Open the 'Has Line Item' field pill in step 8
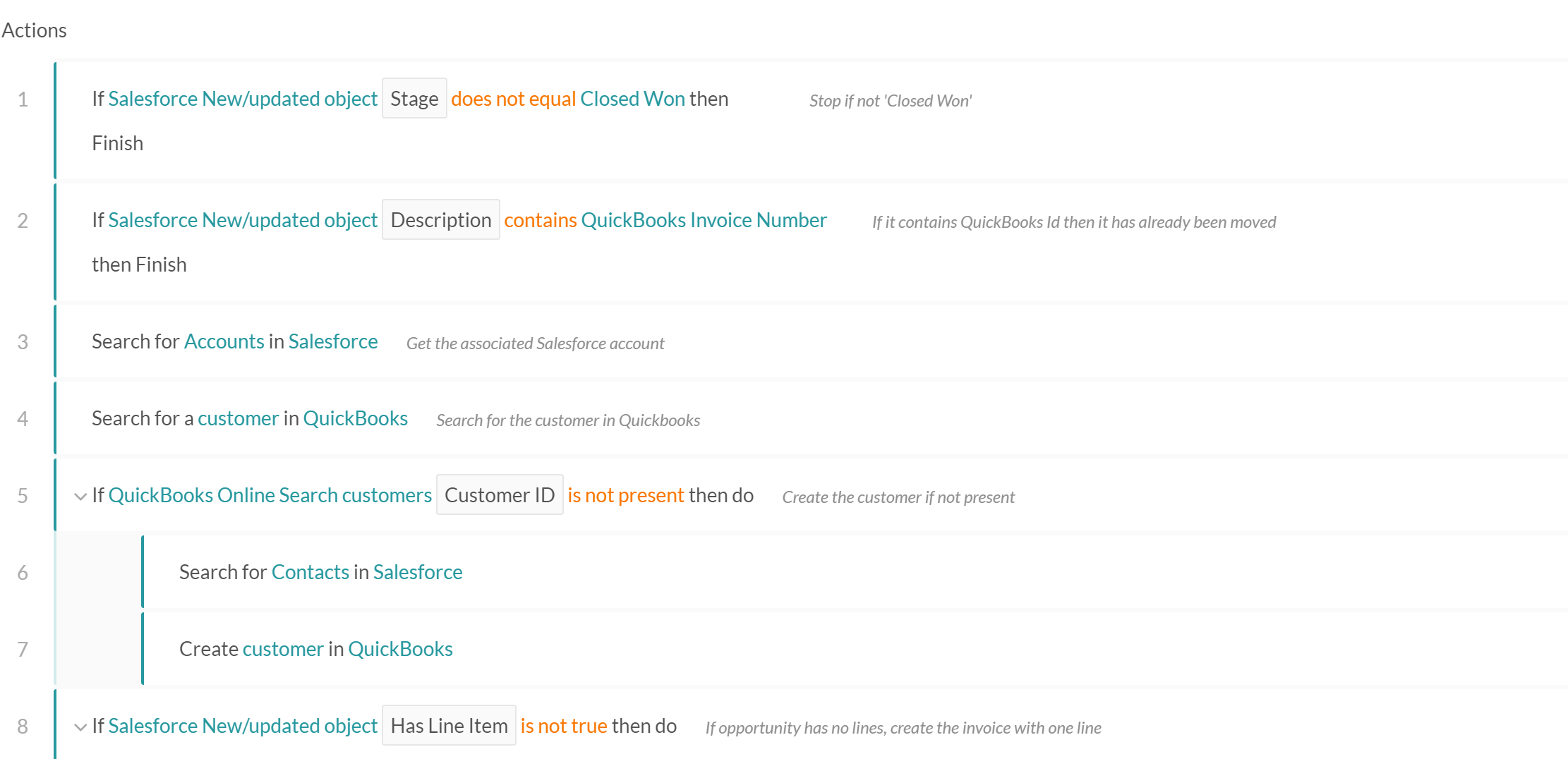Viewport: 1568px width, 759px height. (x=449, y=726)
